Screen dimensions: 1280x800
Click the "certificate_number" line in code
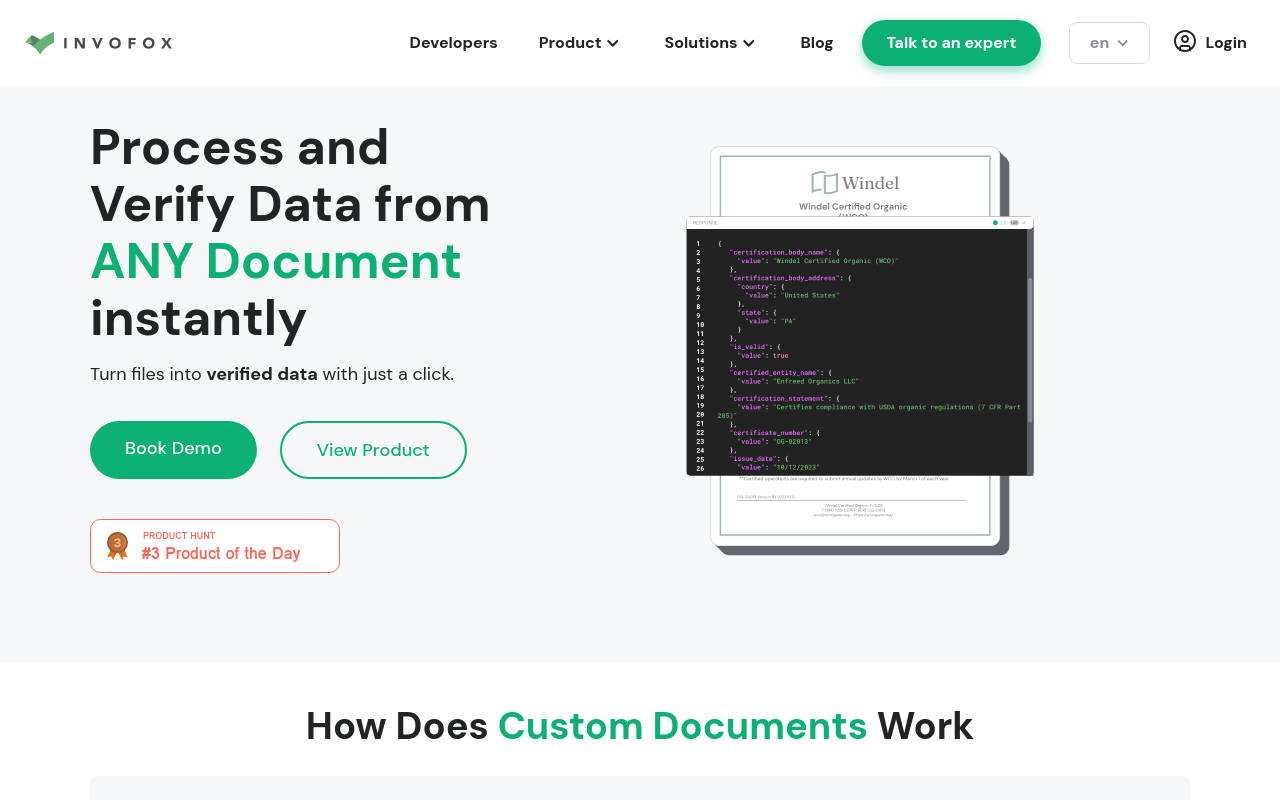(774, 432)
